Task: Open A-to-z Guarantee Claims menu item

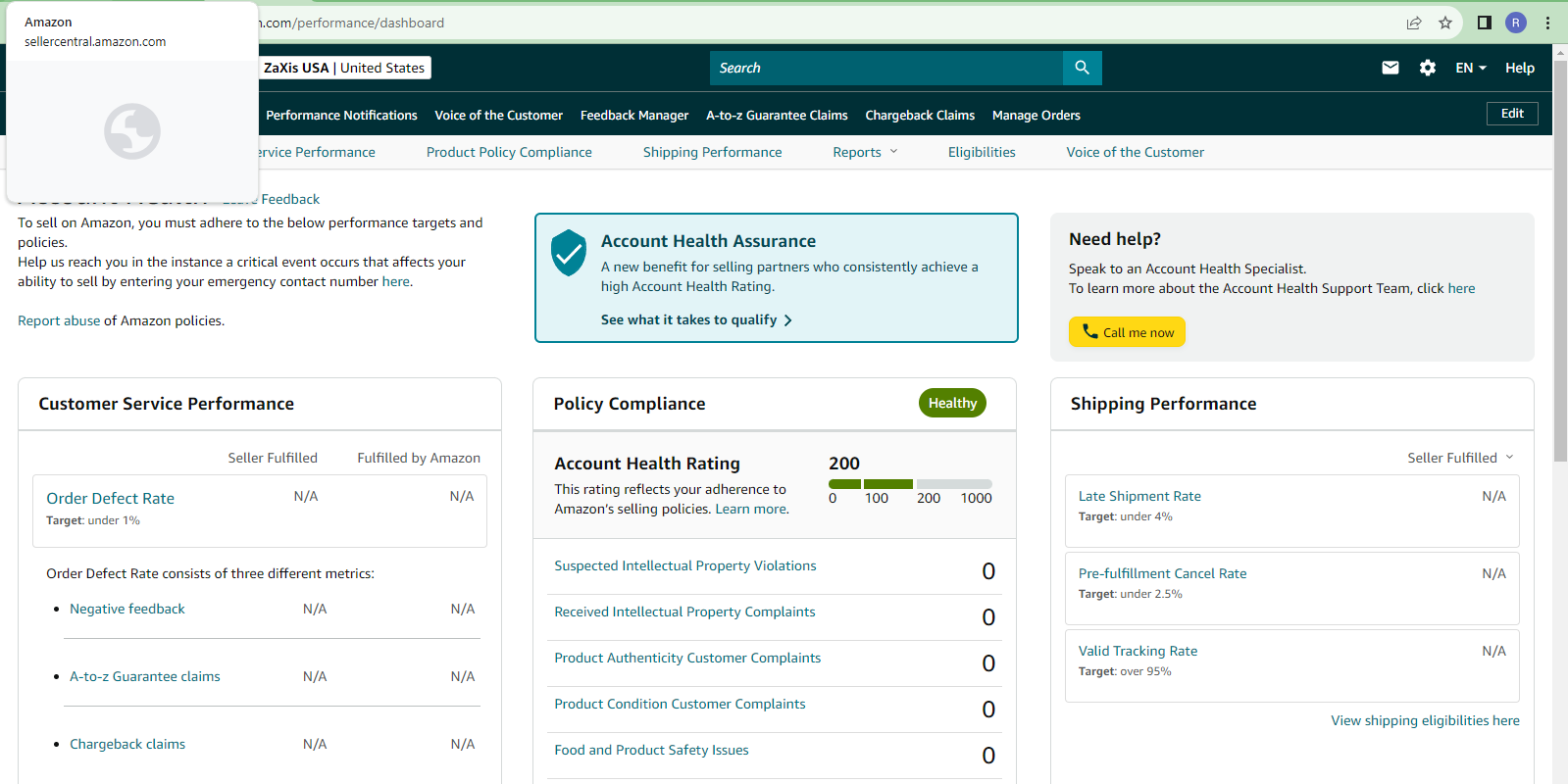Action: click(x=777, y=115)
